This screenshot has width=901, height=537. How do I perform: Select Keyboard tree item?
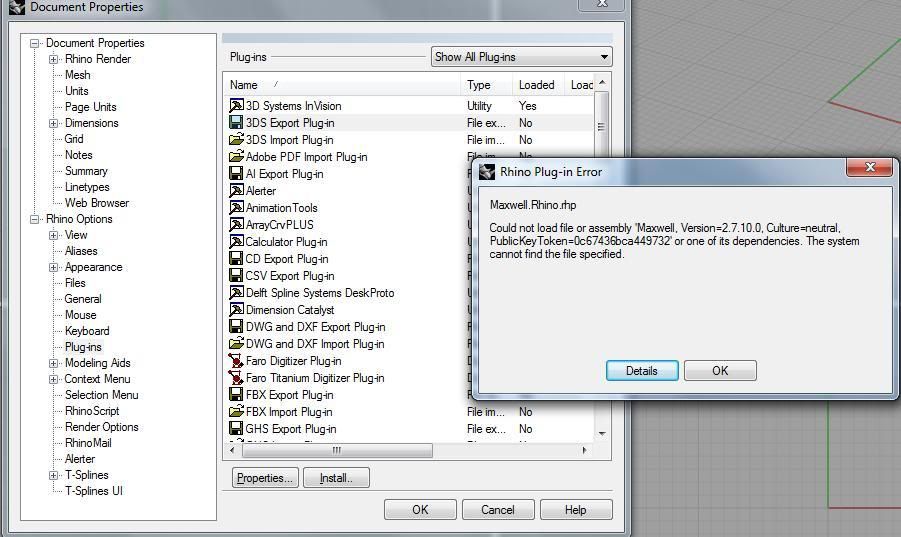(87, 331)
